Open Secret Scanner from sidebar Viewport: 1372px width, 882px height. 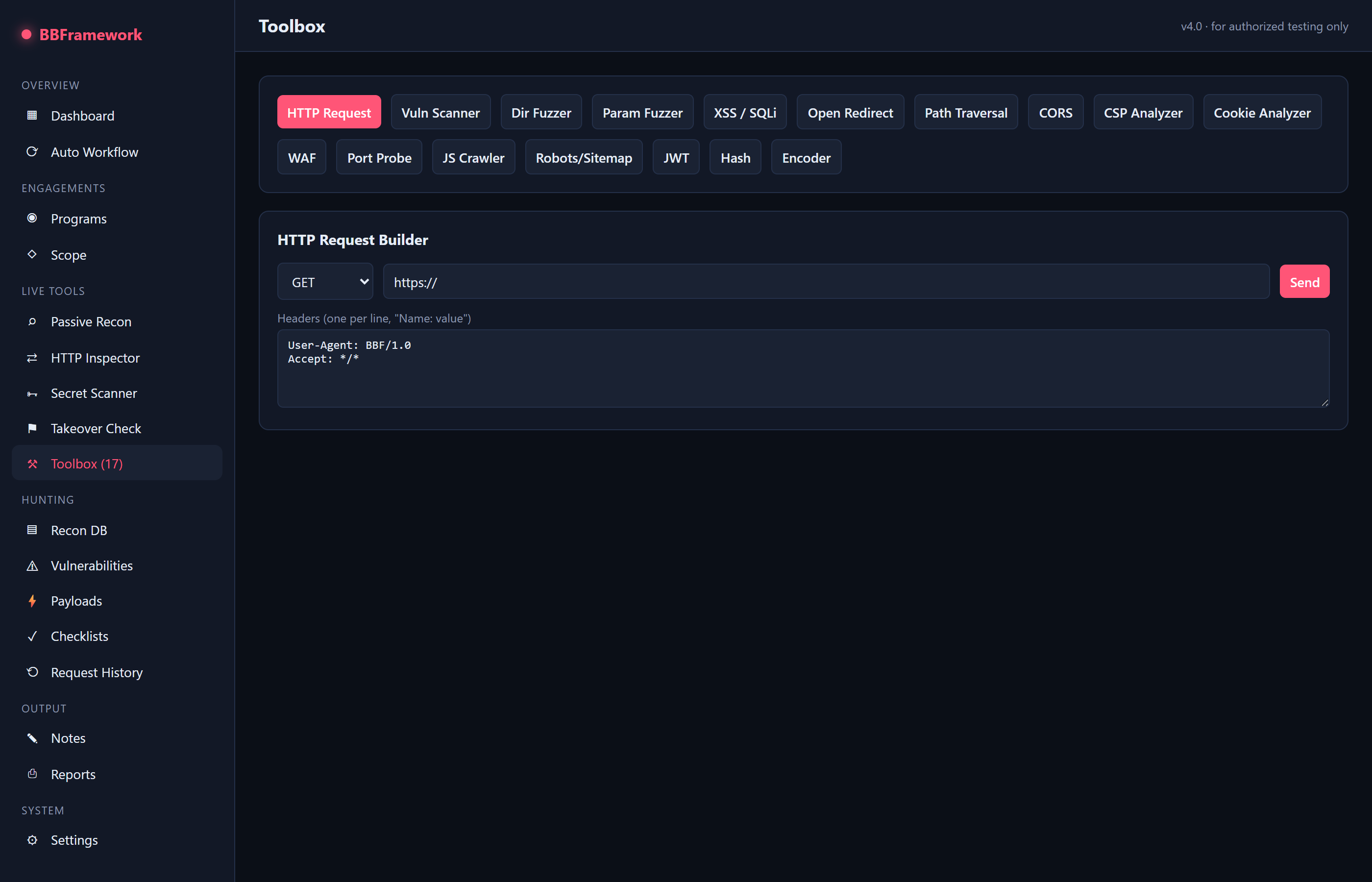(x=117, y=393)
